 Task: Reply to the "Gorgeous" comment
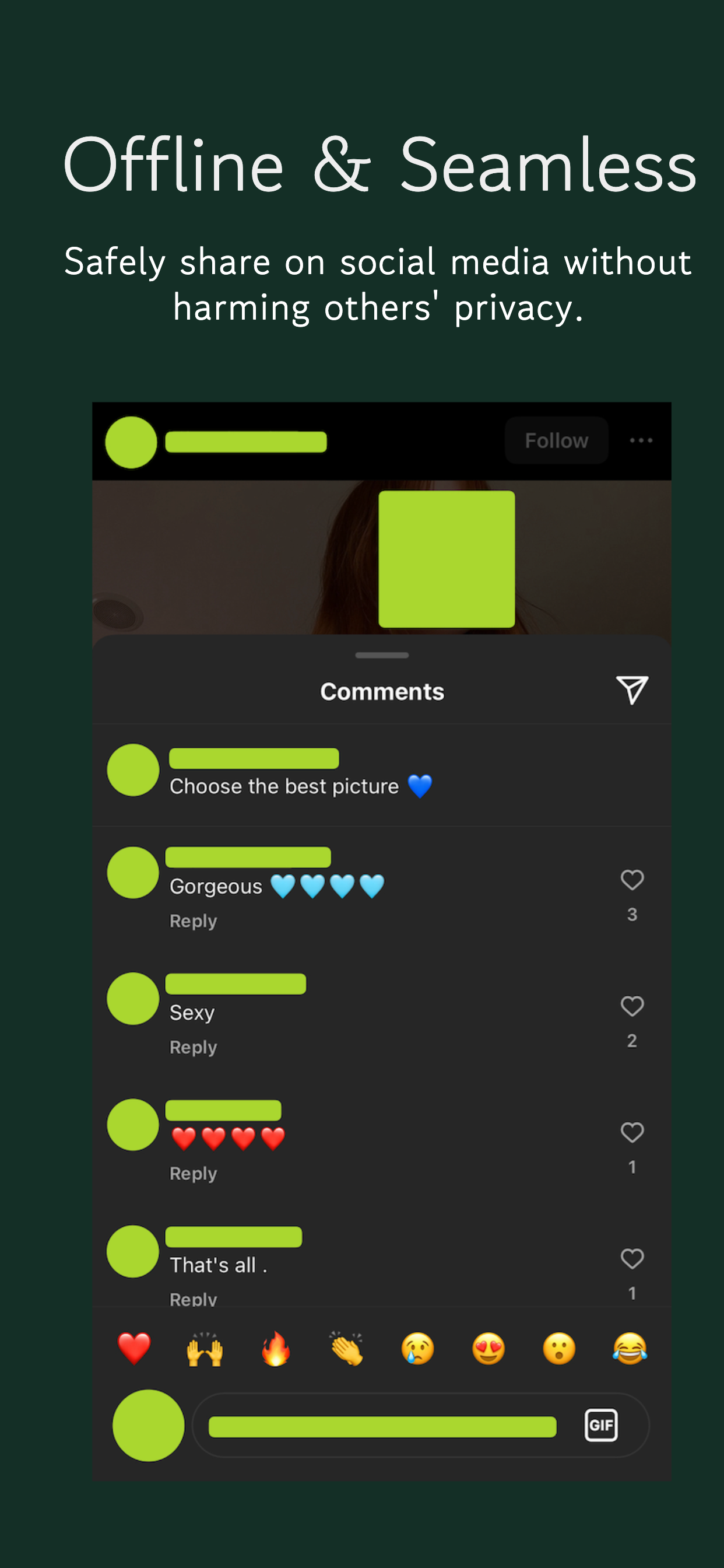point(193,921)
